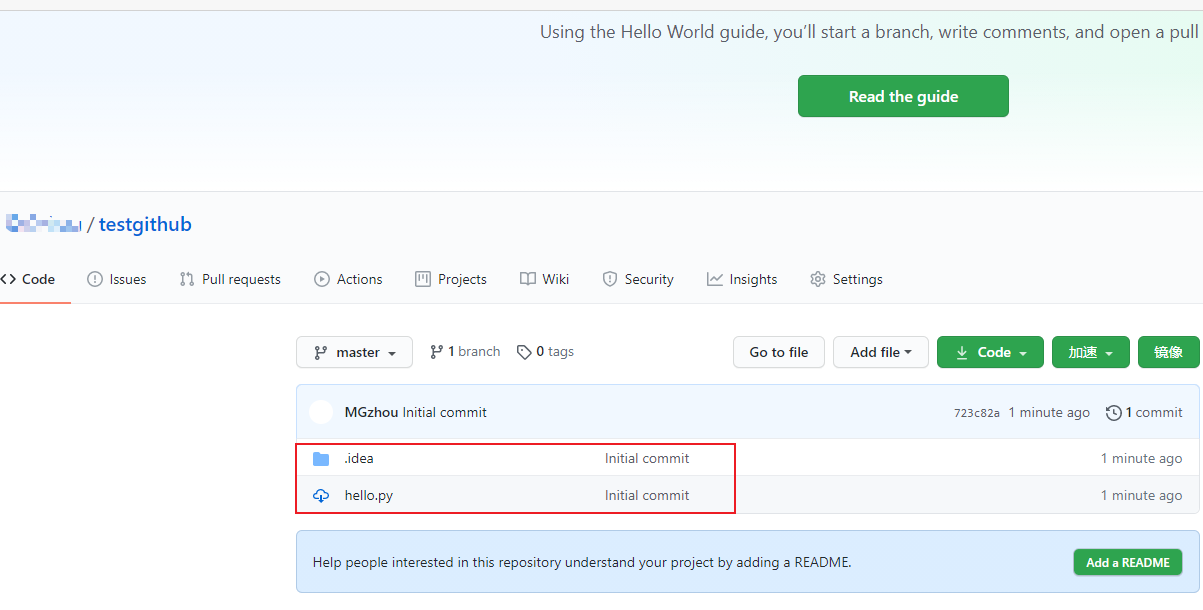Click the Code angle-brackets icon
The height and width of the screenshot is (610, 1203).
(x=9, y=279)
